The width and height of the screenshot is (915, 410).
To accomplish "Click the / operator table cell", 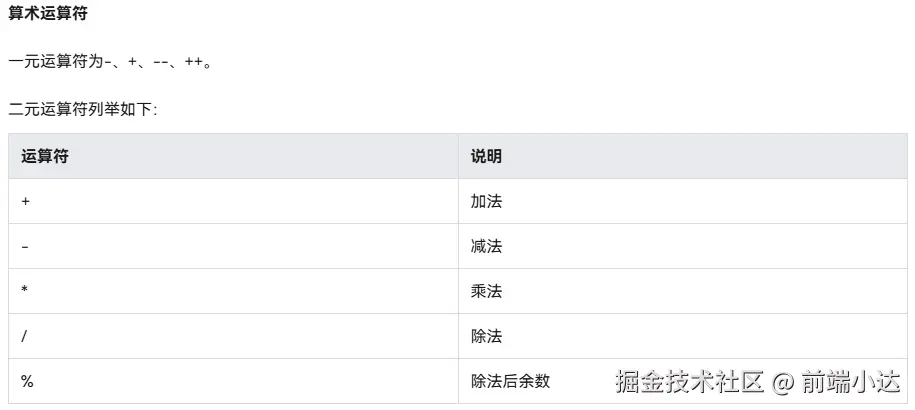I will coord(24,336).
